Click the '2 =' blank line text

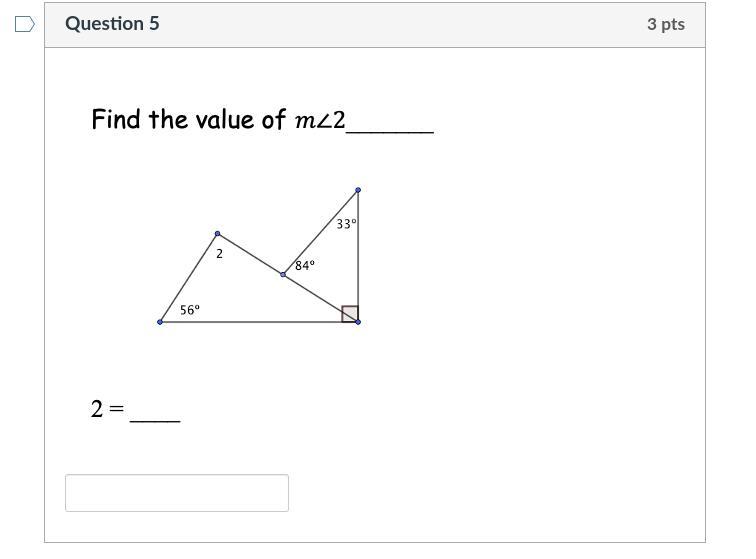pyautogui.click(x=135, y=409)
